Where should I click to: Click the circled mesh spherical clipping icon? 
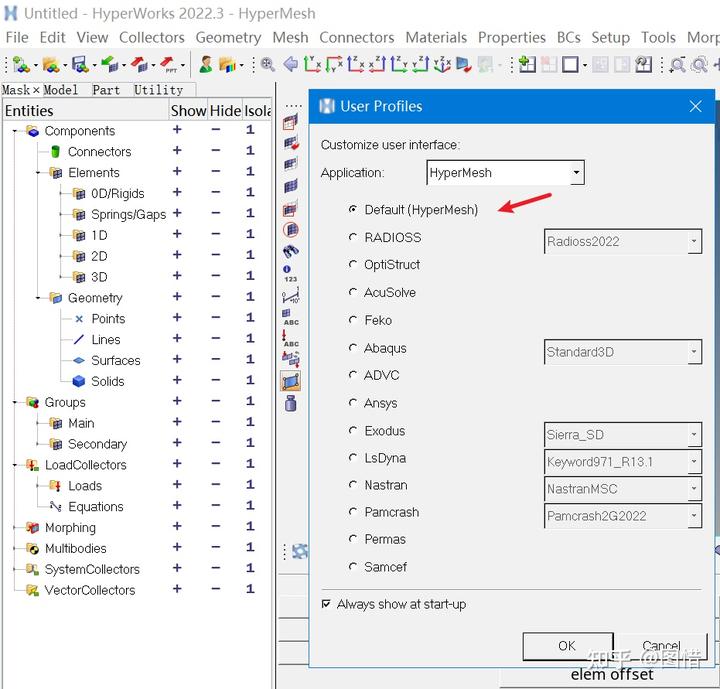coord(291,230)
